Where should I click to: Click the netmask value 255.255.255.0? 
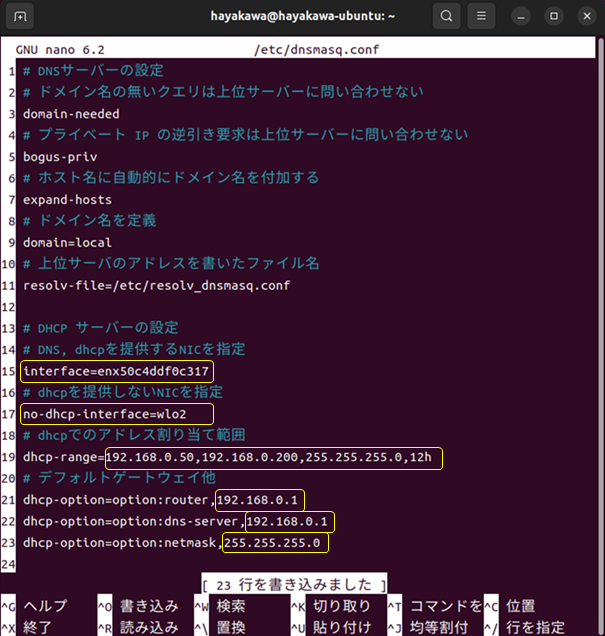[274, 543]
